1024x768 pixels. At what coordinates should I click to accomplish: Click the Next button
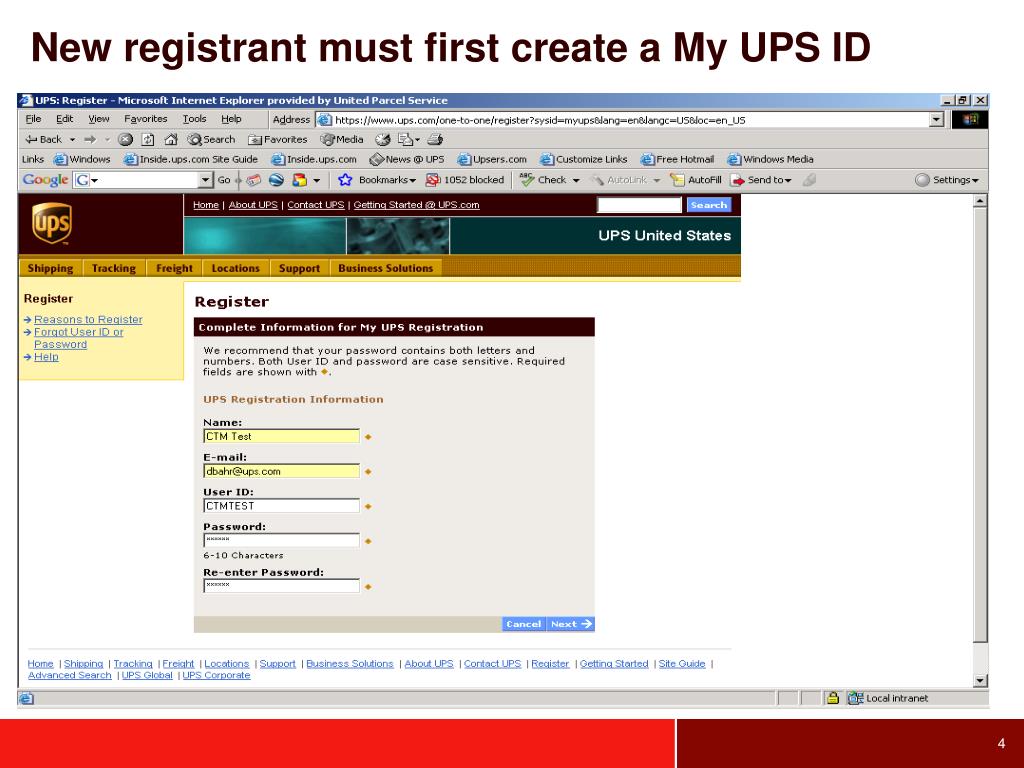(571, 624)
